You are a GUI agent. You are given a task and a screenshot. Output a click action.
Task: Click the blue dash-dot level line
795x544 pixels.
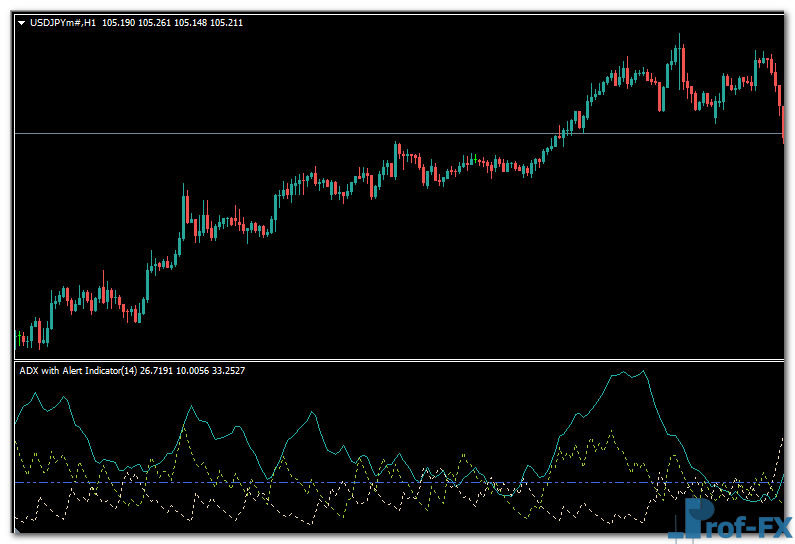click(300, 483)
